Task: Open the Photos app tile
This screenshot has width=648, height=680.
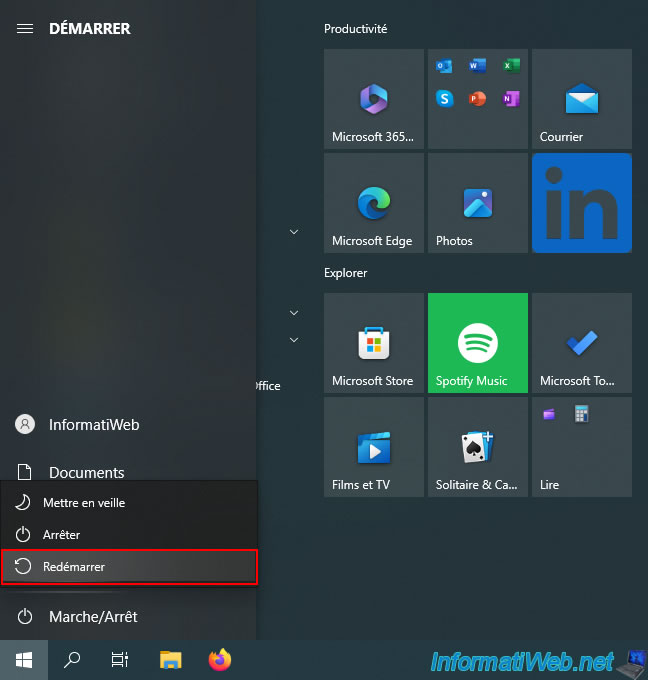Action: click(x=477, y=203)
